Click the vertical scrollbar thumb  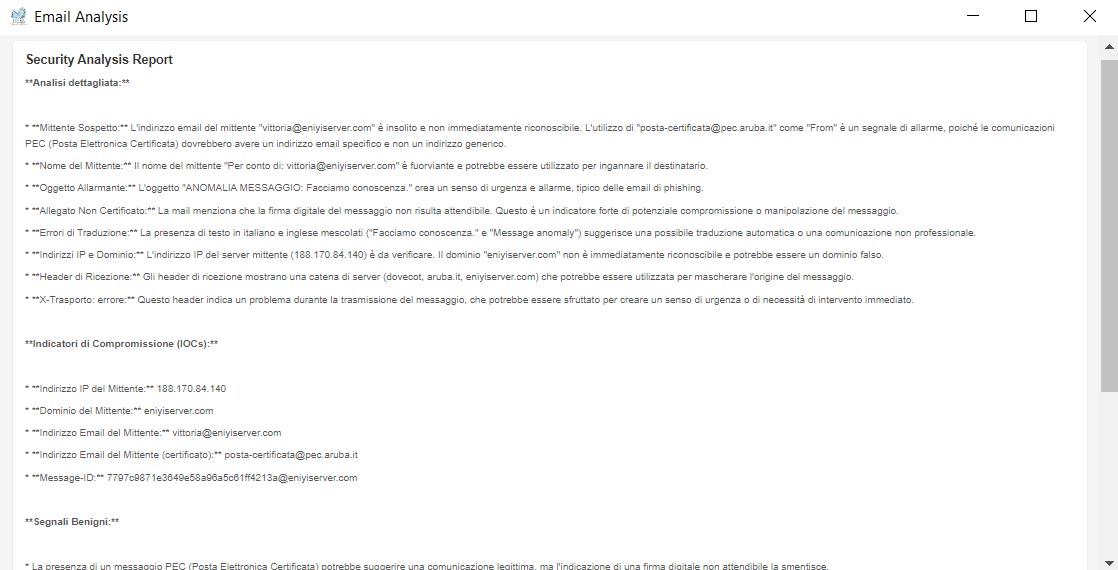point(1109,225)
